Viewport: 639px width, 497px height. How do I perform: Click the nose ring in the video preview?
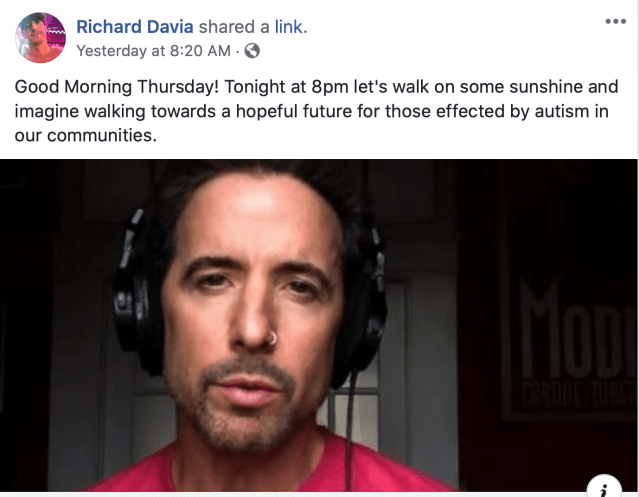pyautogui.click(x=272, y=339)
